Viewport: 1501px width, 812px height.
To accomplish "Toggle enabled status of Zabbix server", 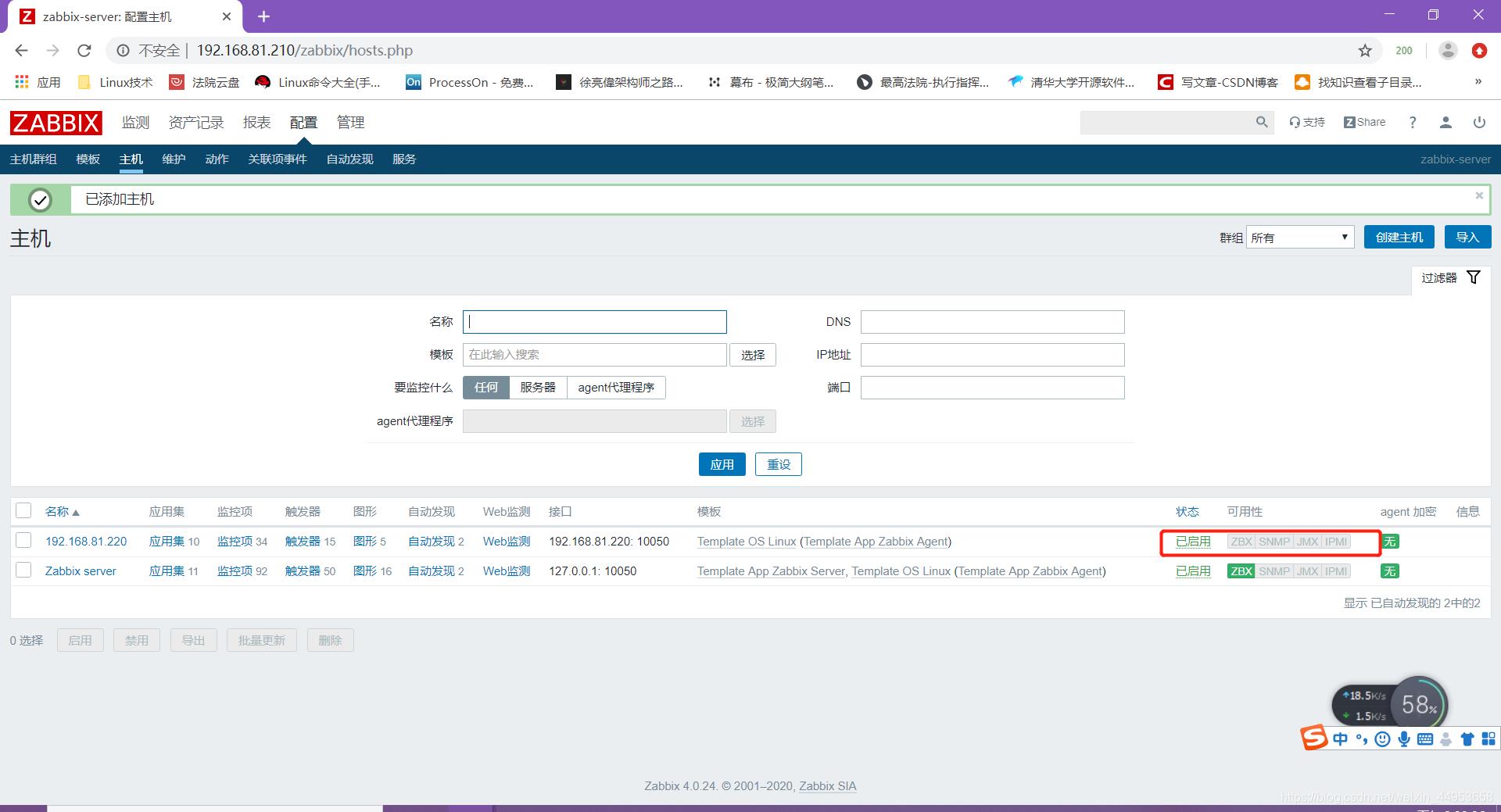I will (1193, 571).
